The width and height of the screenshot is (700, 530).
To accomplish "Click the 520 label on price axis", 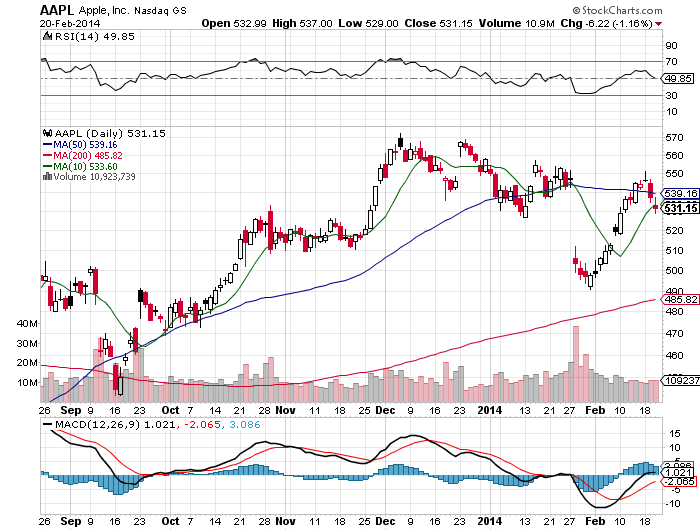I will click(674, 230).
